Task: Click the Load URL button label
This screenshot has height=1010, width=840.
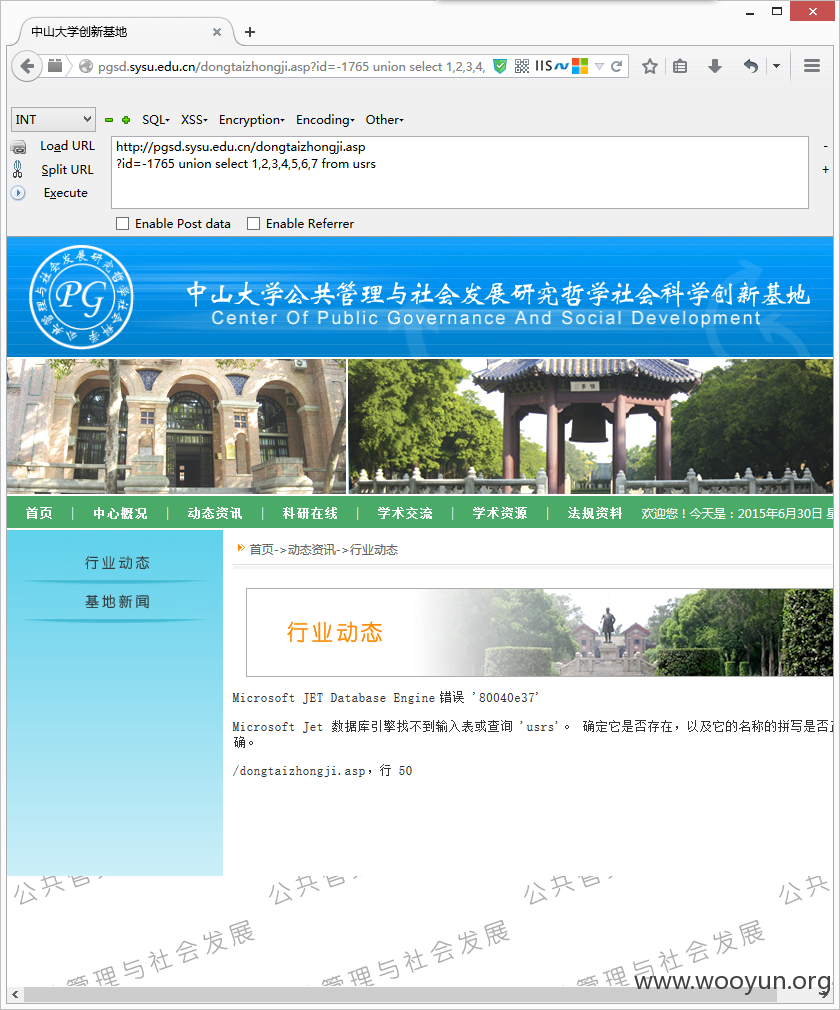Action: pos(67,146)
